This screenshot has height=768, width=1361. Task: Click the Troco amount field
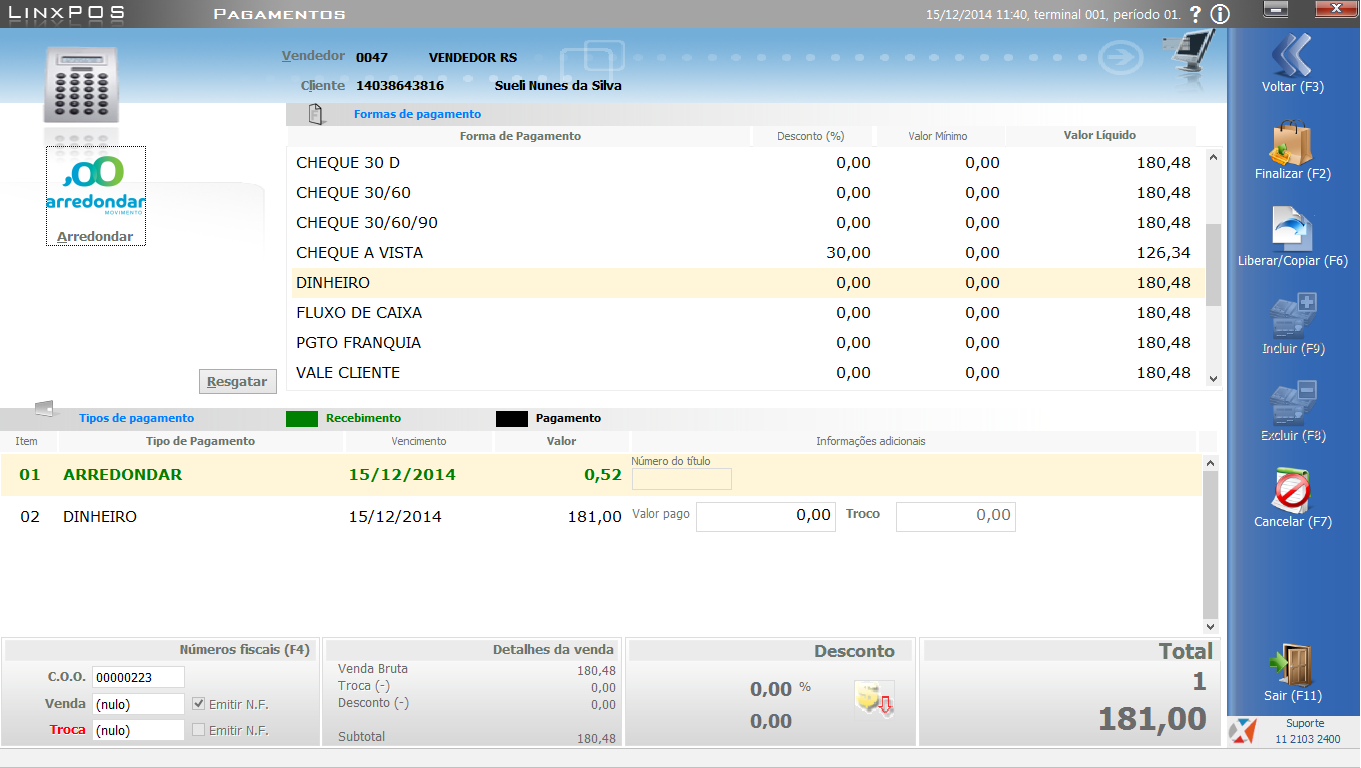pyautogui.click(x=956, y=516)
